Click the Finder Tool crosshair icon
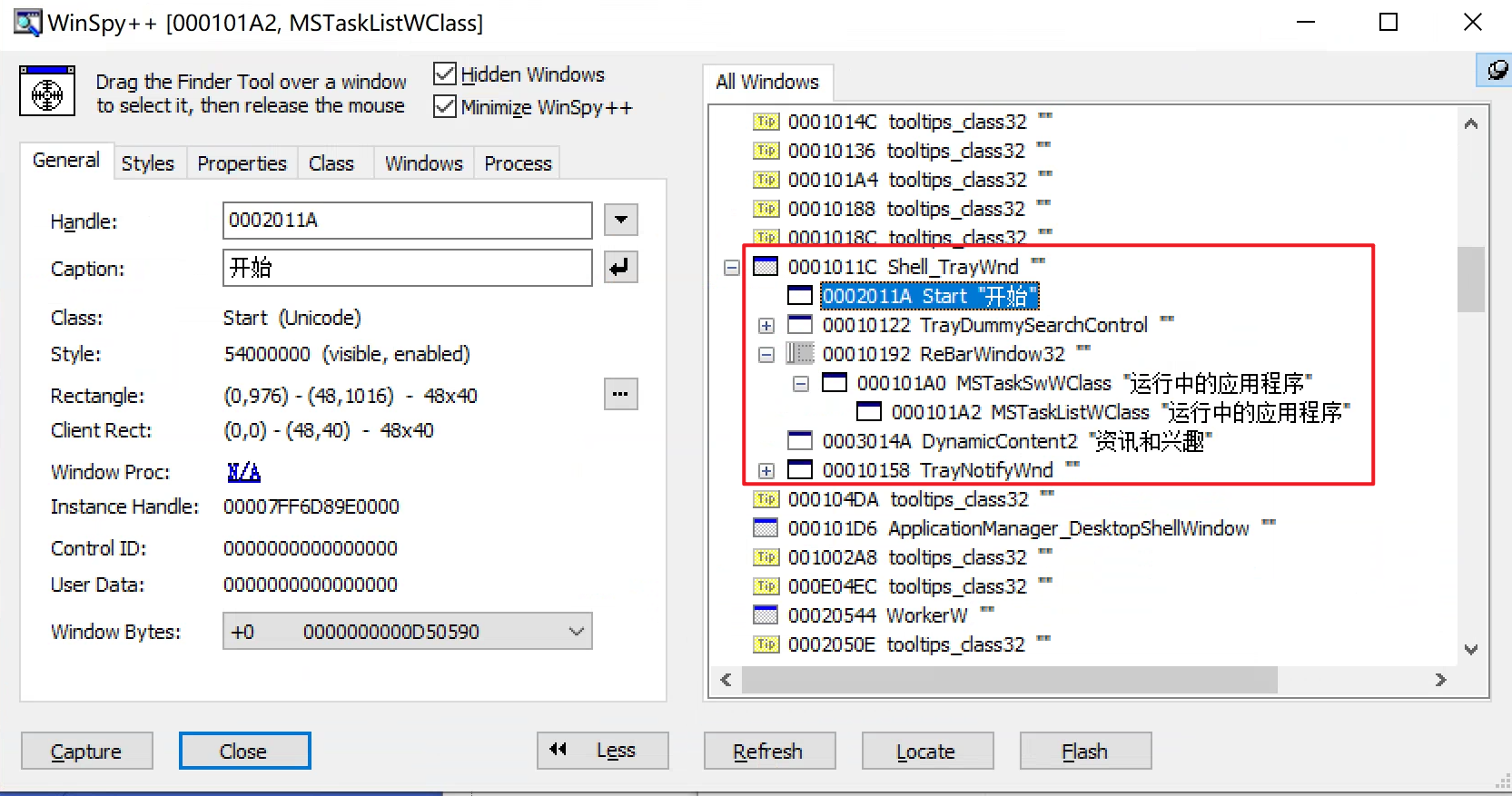 click(x=47, y=92)
